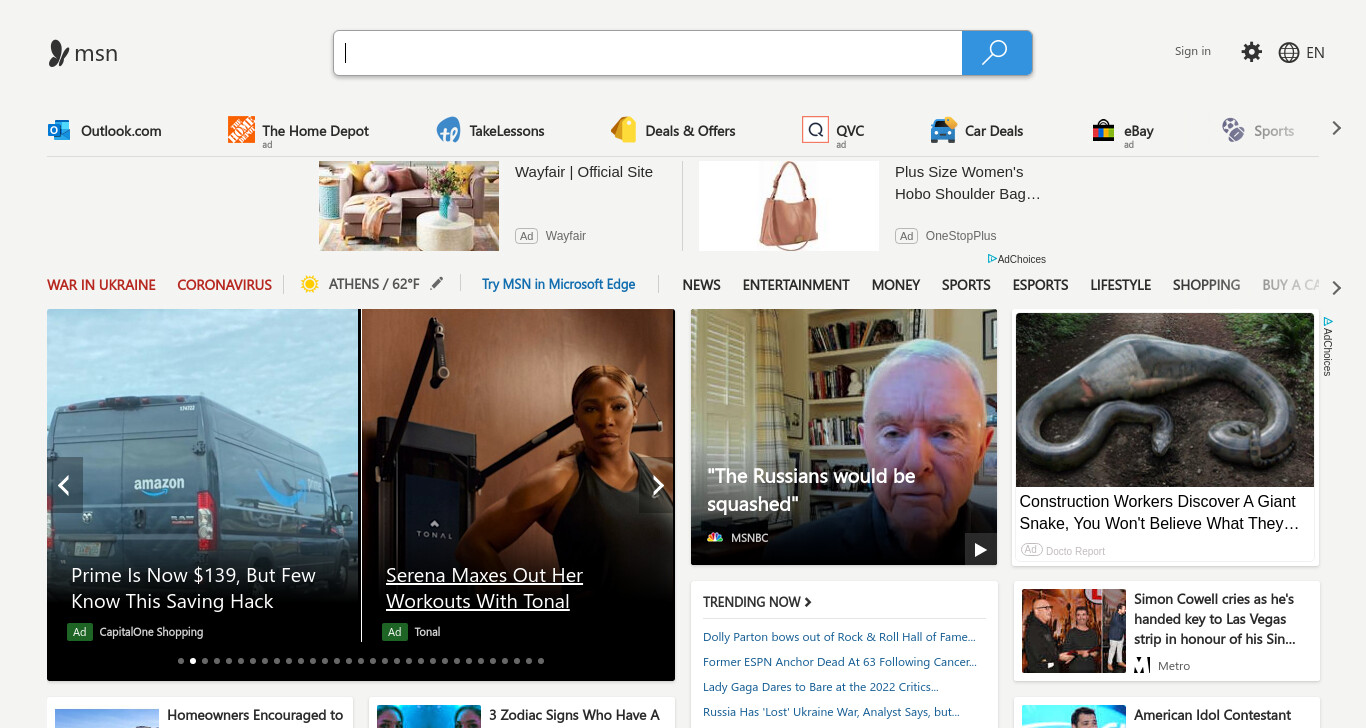Click the TakeLessons icon

[x=448, y=130]
